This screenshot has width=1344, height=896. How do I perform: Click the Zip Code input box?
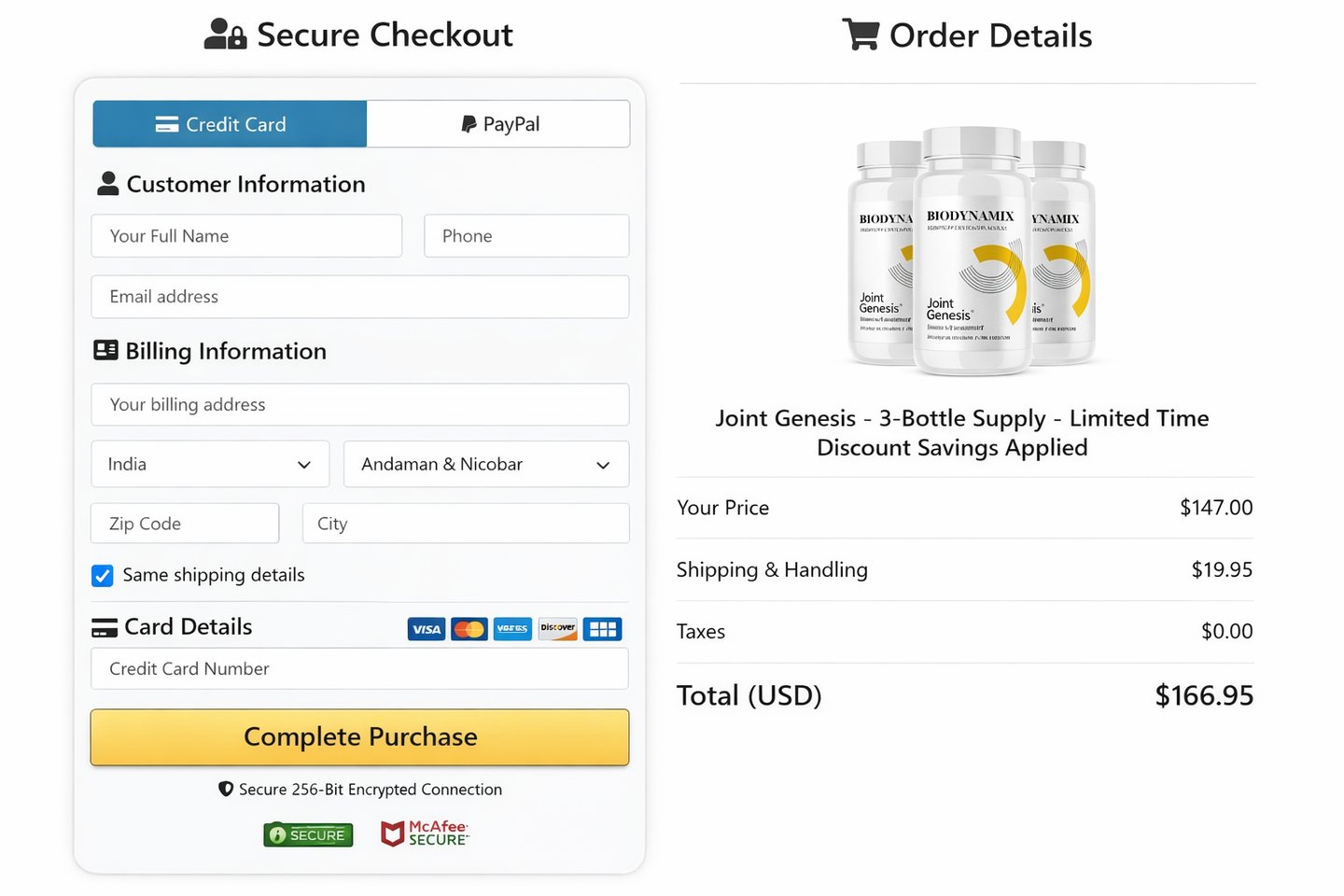tap(185, 524)
